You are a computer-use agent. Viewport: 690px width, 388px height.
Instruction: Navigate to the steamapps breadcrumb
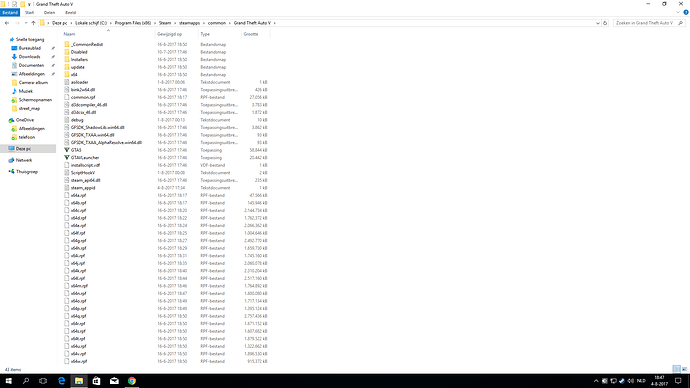pyautogui.click(x=189, y=23)
